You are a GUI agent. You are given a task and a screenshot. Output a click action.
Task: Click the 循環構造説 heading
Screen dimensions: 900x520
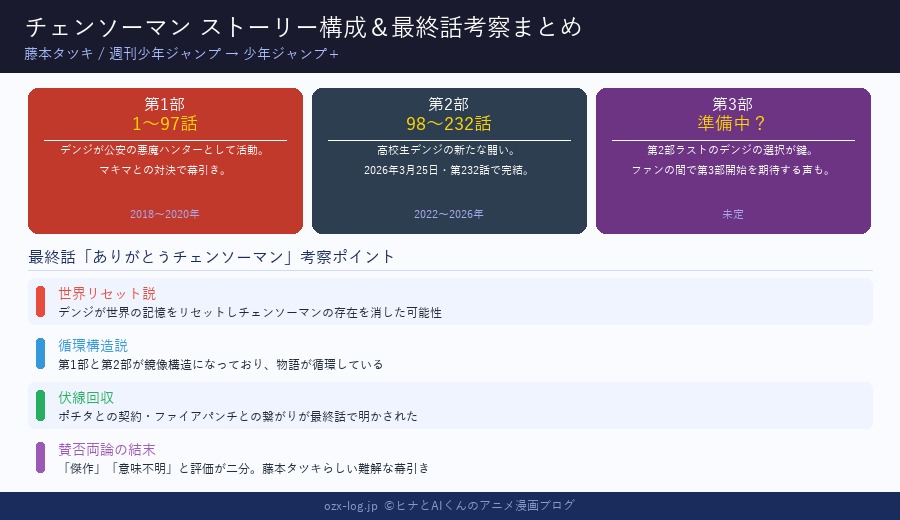tap(93, 346)
